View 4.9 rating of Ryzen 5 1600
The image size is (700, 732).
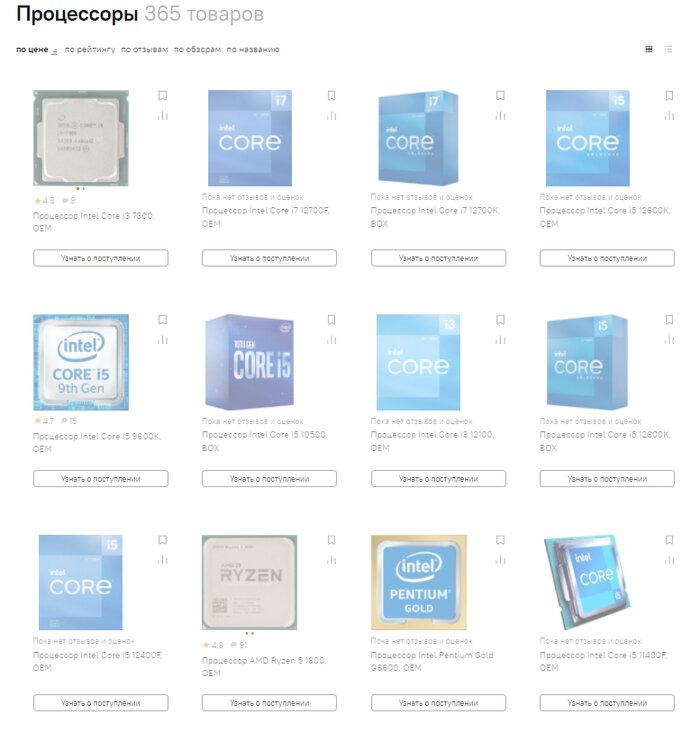[213, 645]
